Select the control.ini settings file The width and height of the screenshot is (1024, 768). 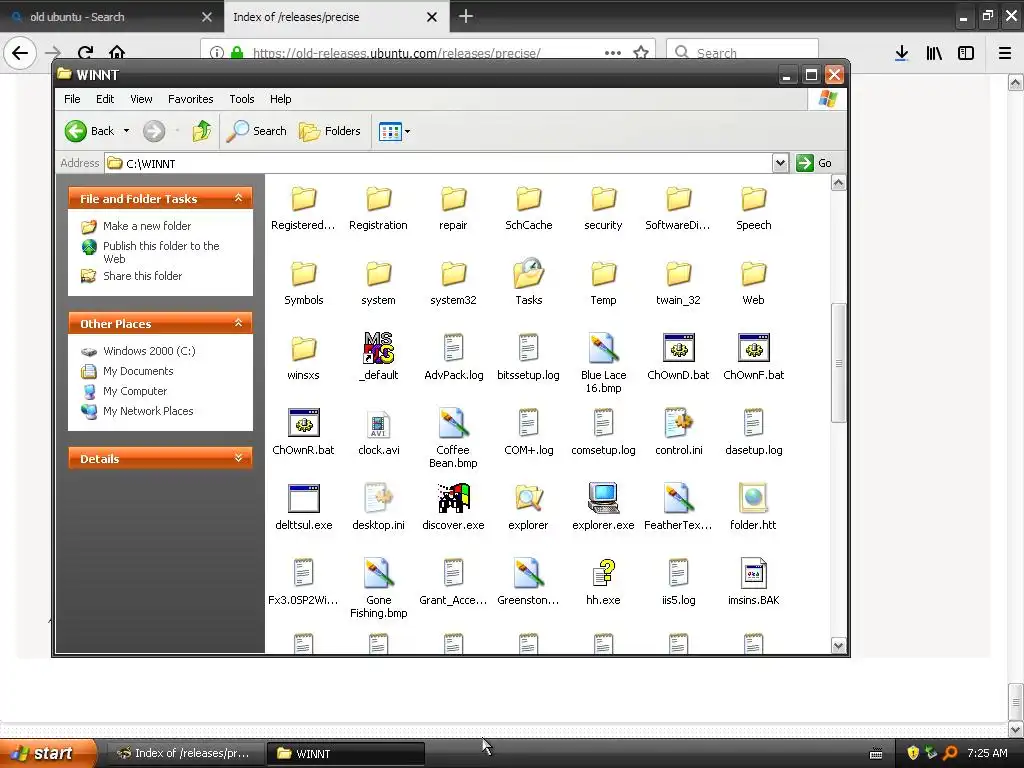pos(679,432)
